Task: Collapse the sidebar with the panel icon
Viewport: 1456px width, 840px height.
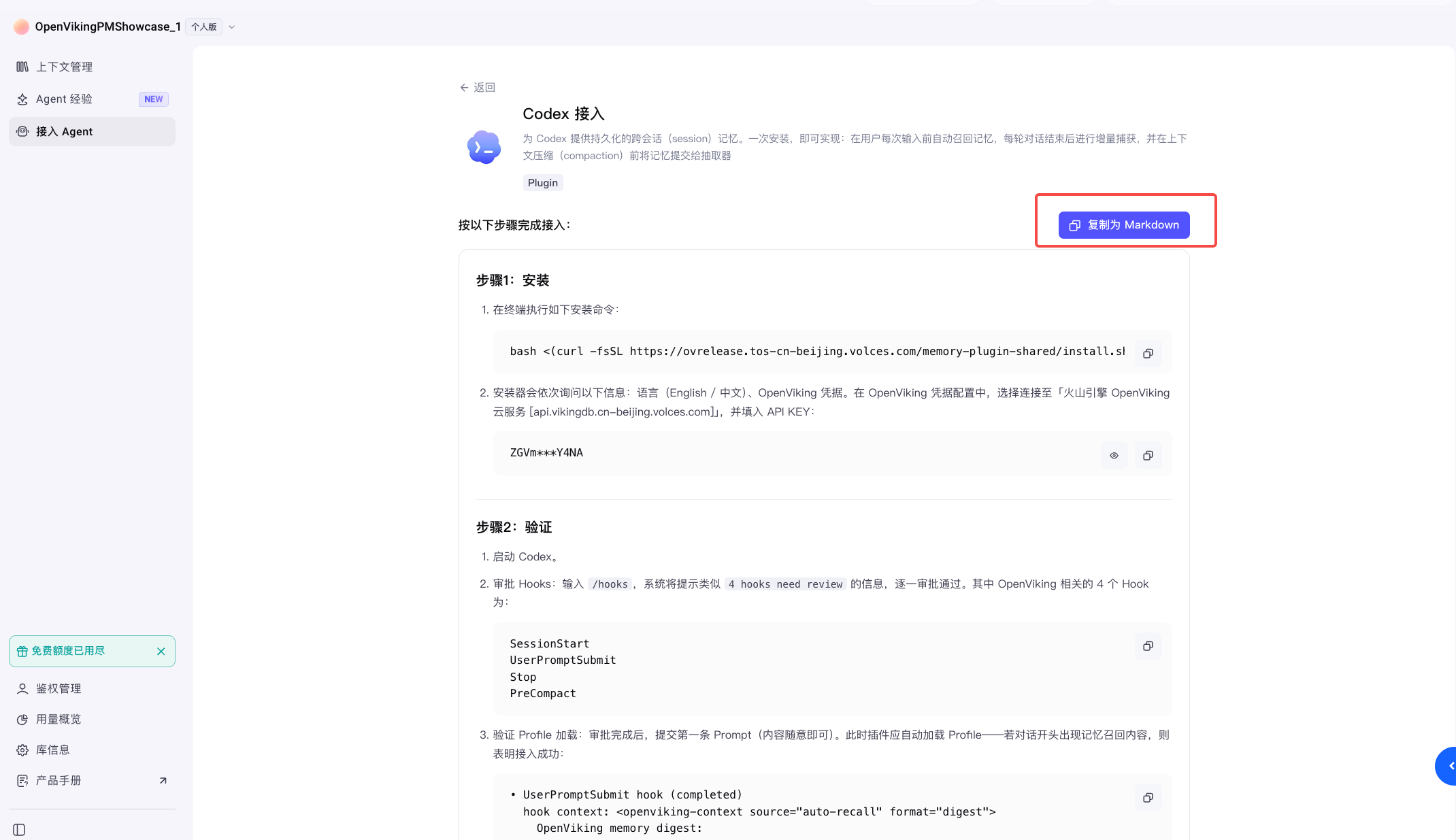Action: (19, 830)
